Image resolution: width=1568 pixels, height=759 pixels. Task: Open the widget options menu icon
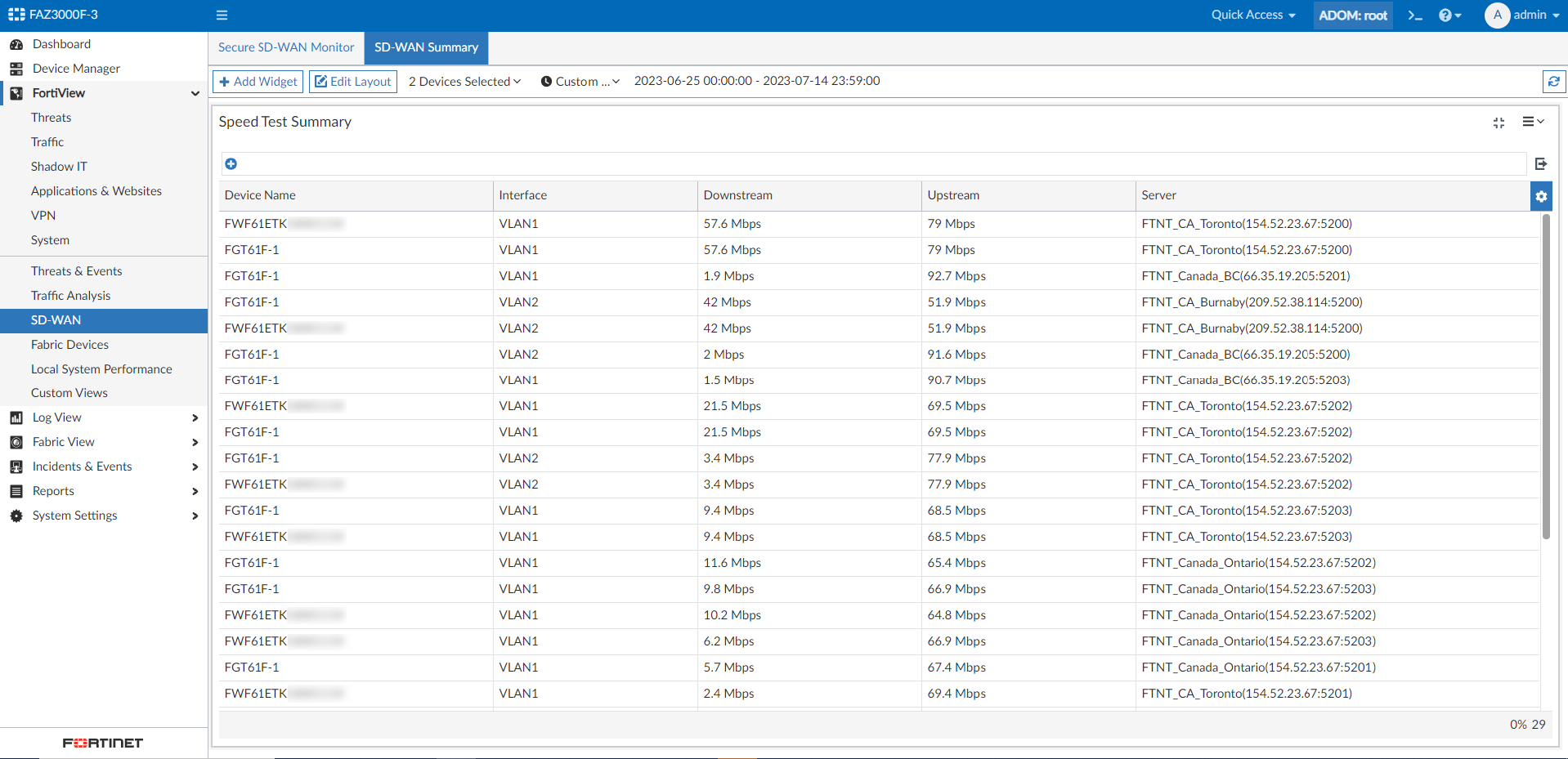pyautogui.click(x=1533, y=122)
